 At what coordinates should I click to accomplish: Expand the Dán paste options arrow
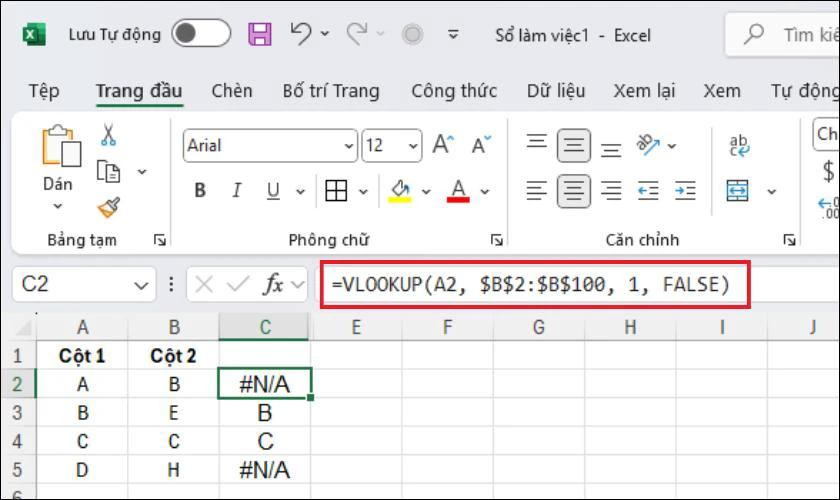click(58, 206)
